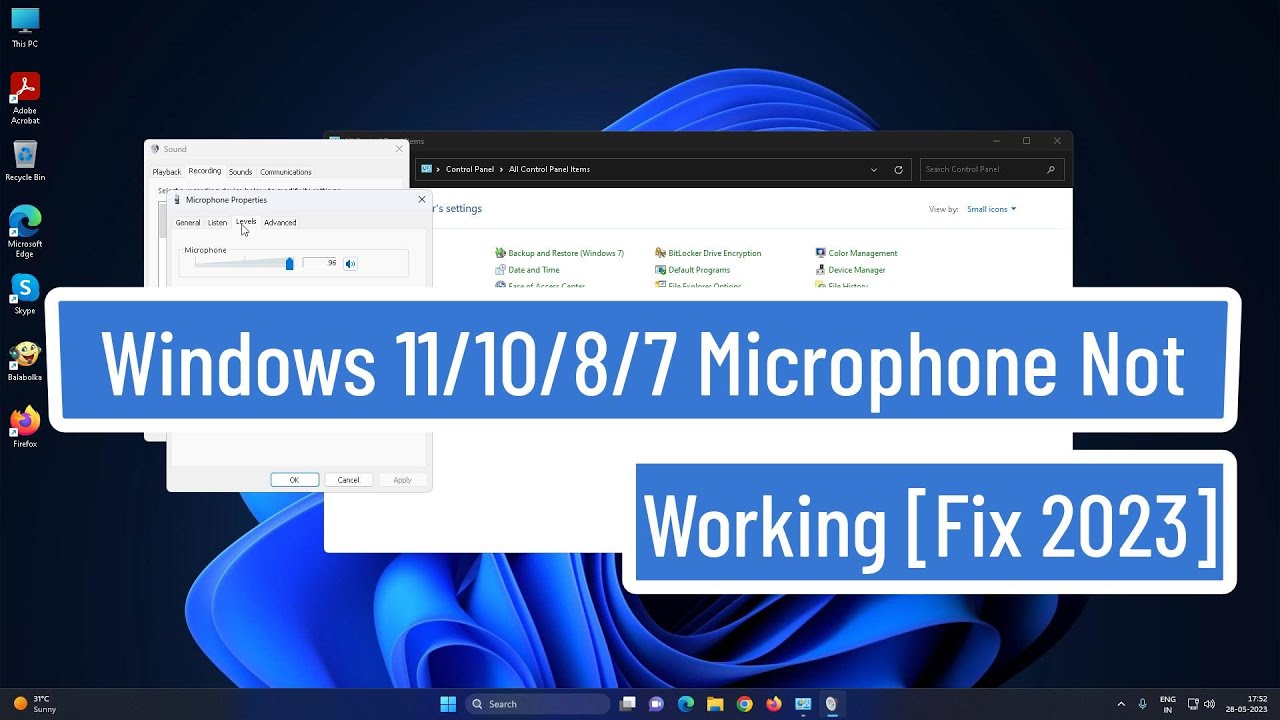The image size is (1280, 720).
Task: Open the clock and date flyout
Action: pyautogui.click(x=1247, y=704)
